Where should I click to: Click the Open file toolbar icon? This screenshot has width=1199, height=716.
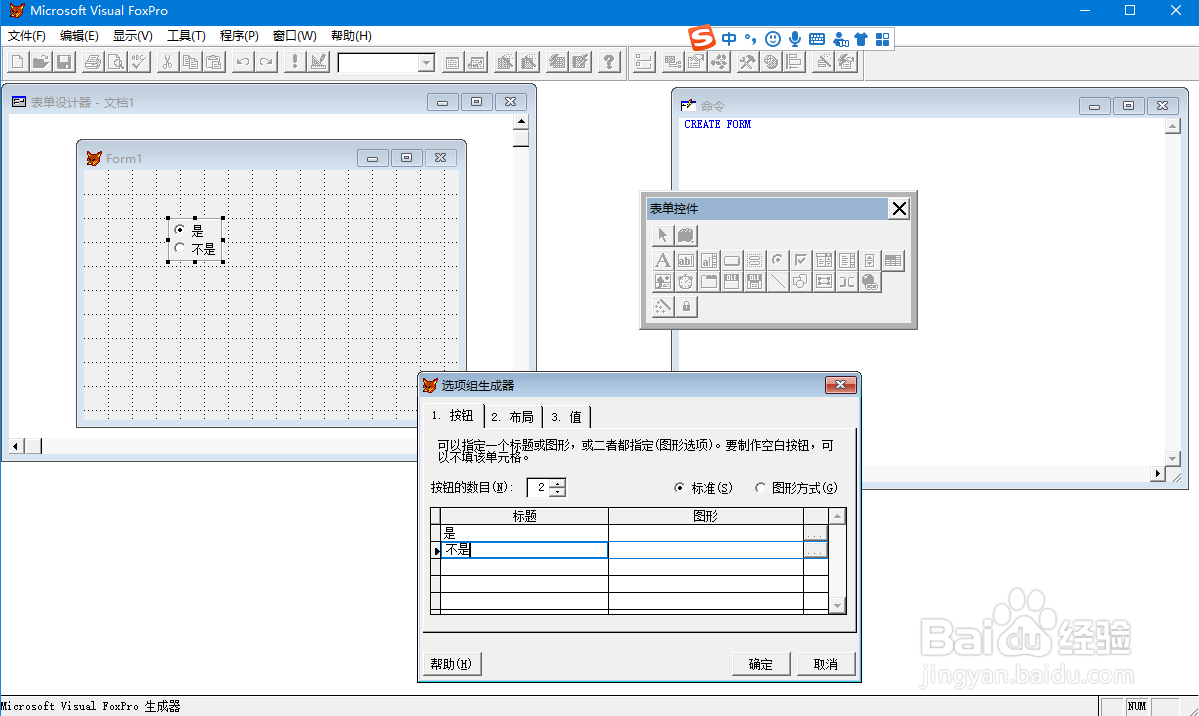pyautogui.click(x=41, y=62)
